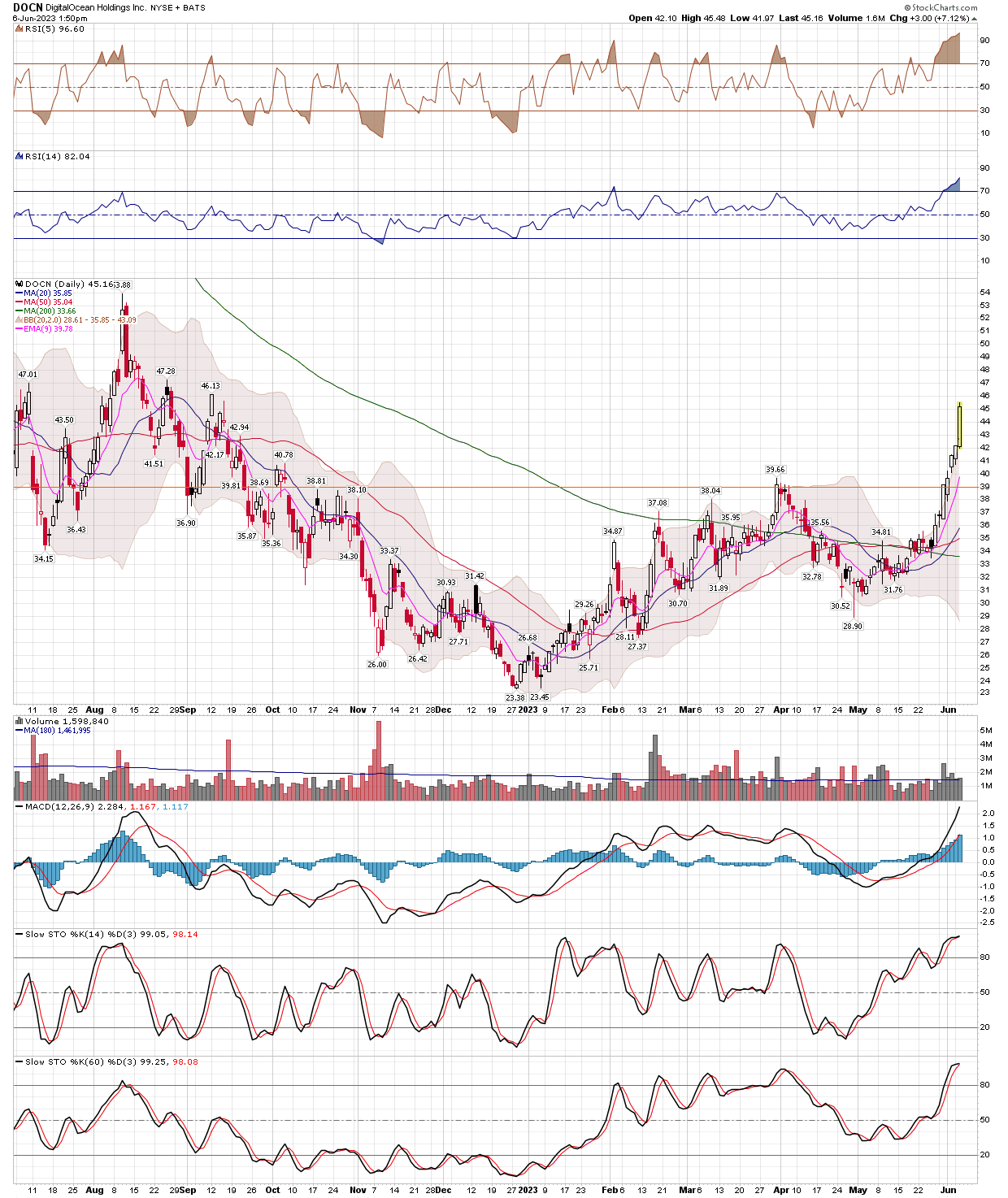The image size is (1008, 1198).
Task: Click the 5M volume axis label
Action: (x=986, y=731)
